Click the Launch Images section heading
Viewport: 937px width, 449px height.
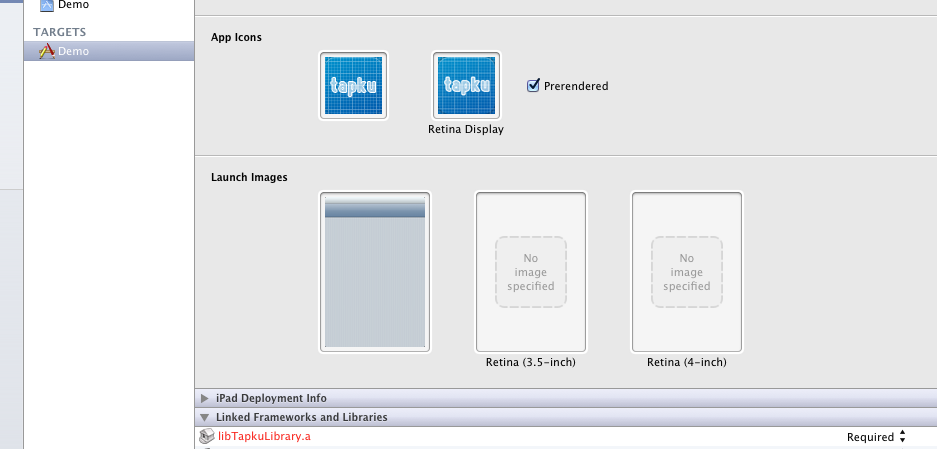(249, 178)
